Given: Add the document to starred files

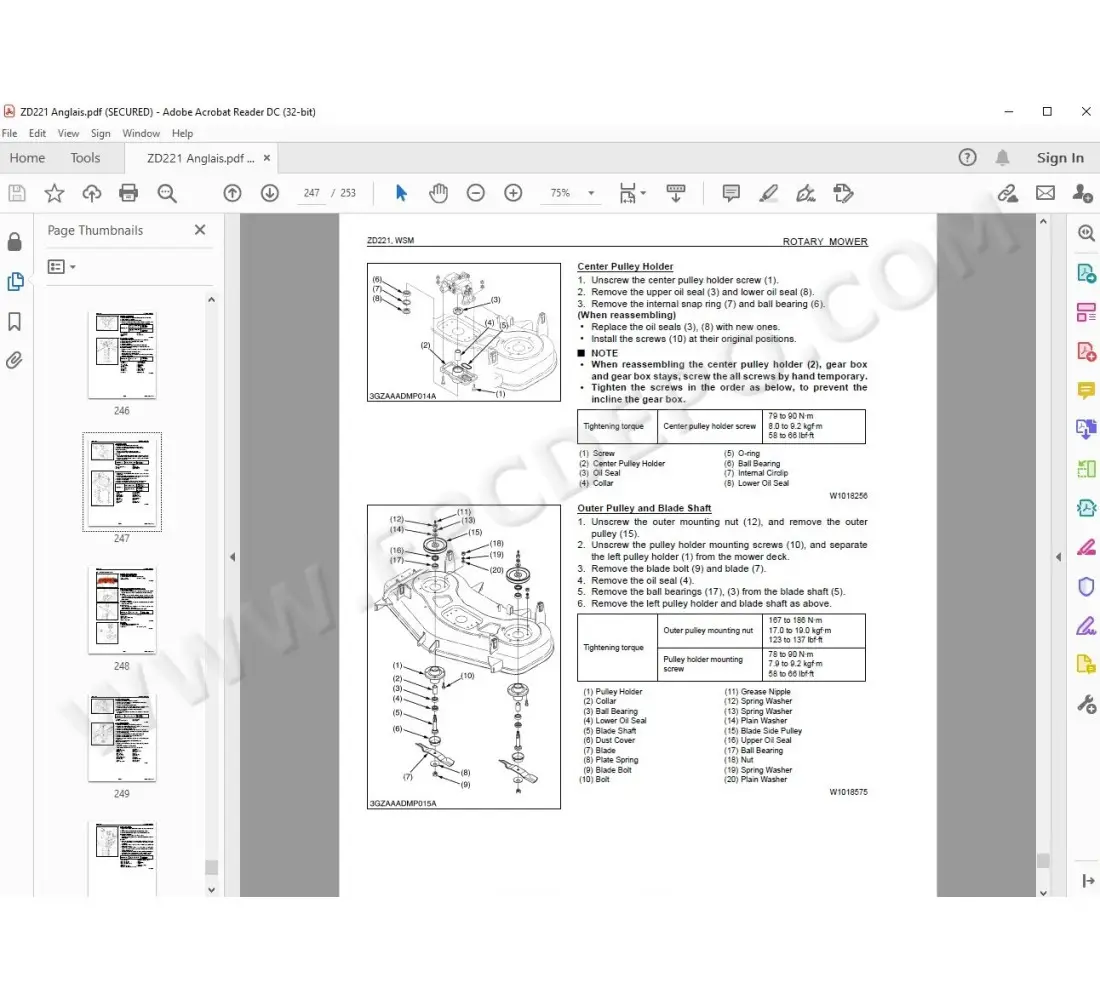Looking at the screenshot, I should pos(54,193).
